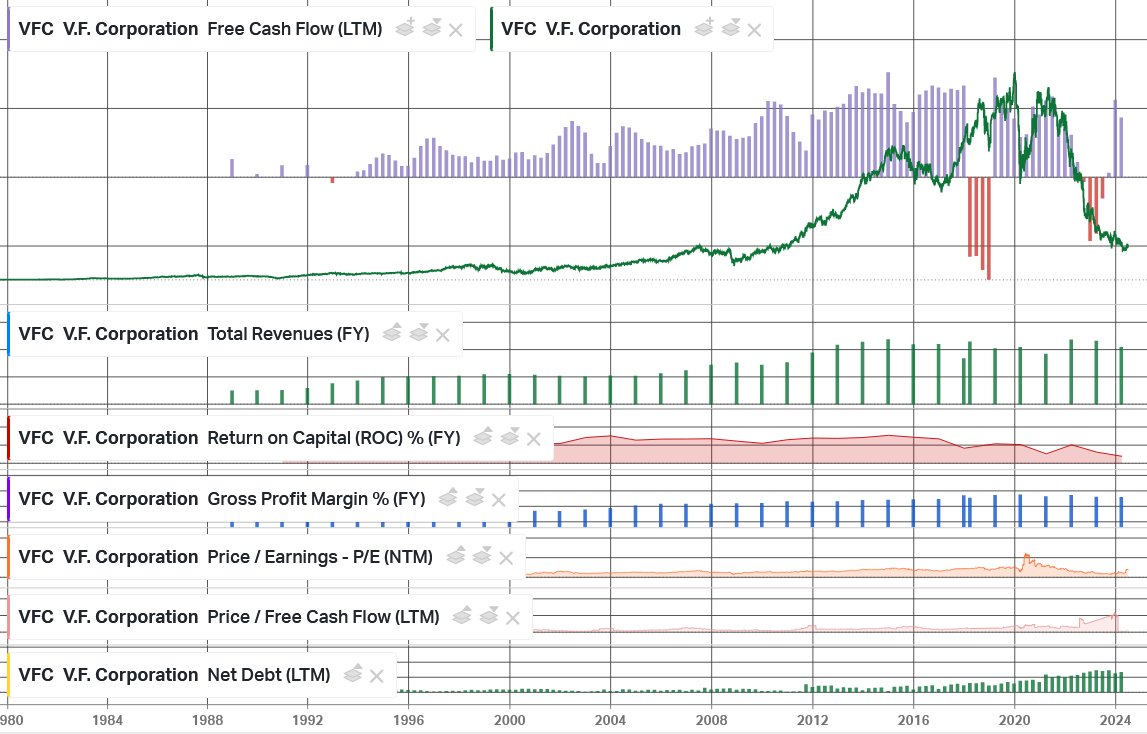Remove the Price / Earnings - P/E (NTM) series
The image size is (1147, 734).
coord(506,558)
